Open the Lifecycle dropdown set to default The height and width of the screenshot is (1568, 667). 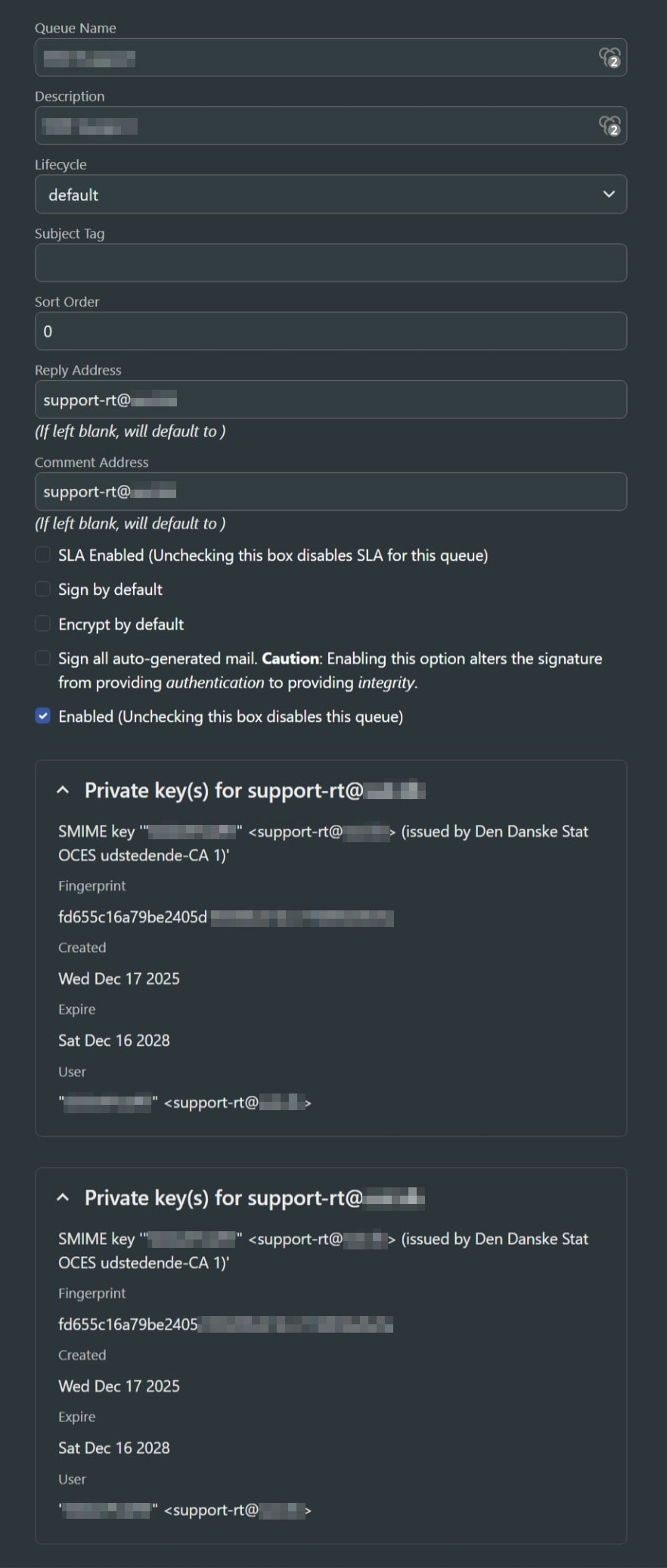[330, 194]
